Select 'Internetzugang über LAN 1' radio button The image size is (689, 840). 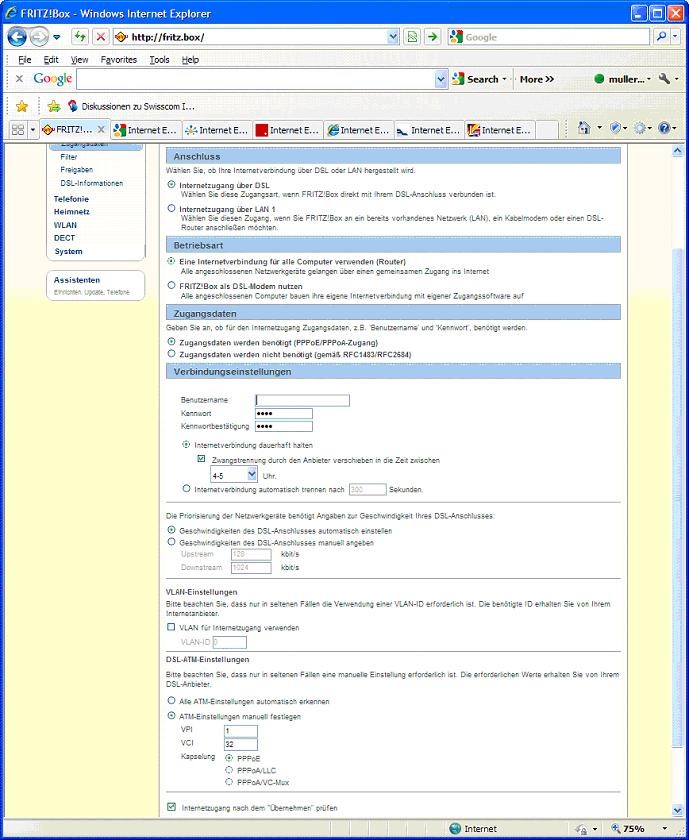(x=171, y=209)
